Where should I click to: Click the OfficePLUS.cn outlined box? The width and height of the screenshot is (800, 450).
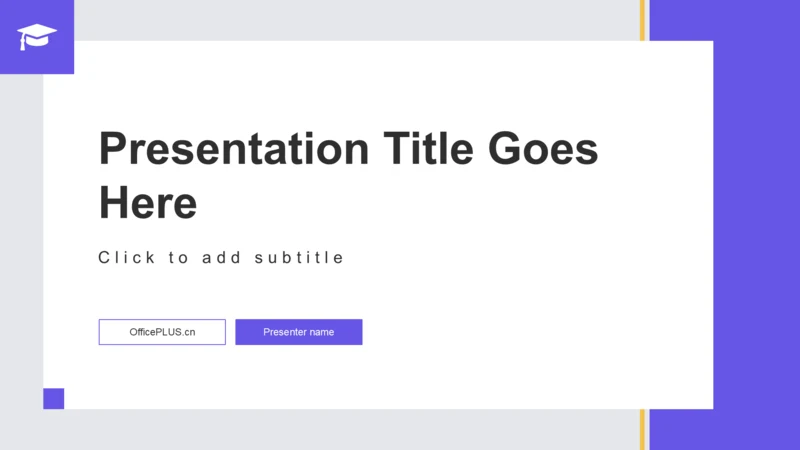tap(162, 332)
